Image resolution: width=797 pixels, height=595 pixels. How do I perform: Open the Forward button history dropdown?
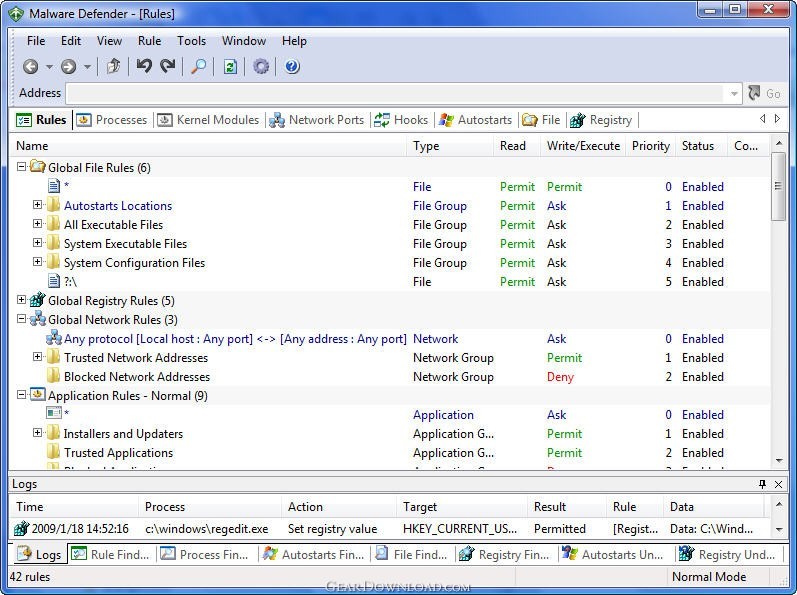click(x=87, y=67)
